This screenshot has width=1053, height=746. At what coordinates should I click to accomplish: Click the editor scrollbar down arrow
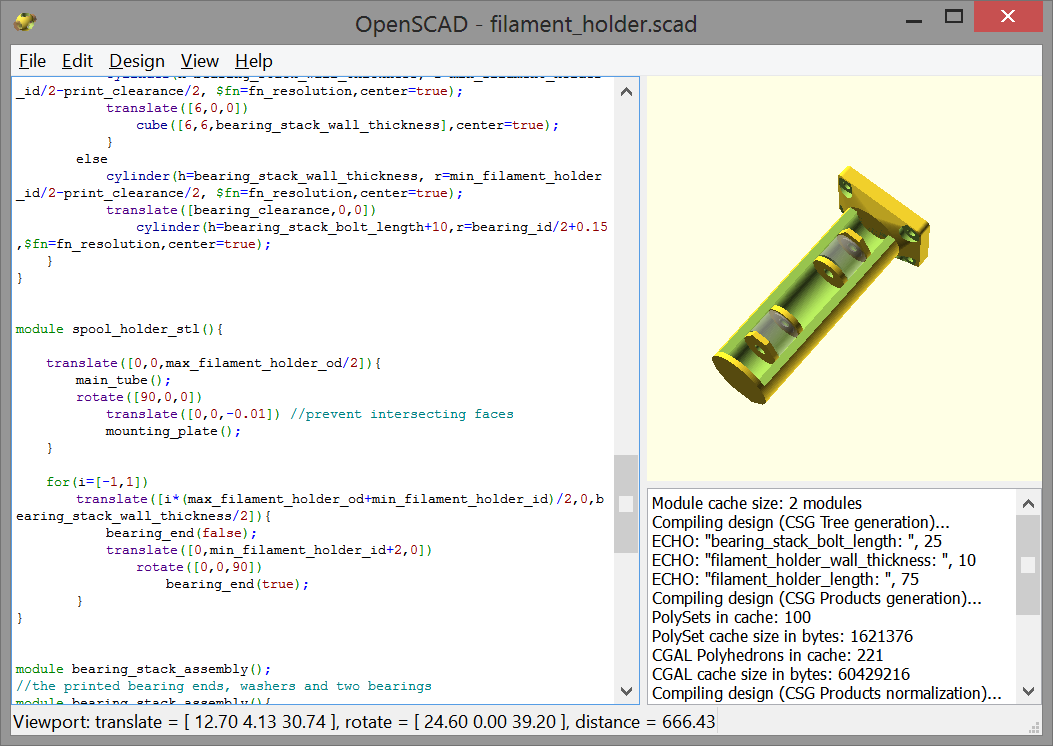[x=626, y=691]
